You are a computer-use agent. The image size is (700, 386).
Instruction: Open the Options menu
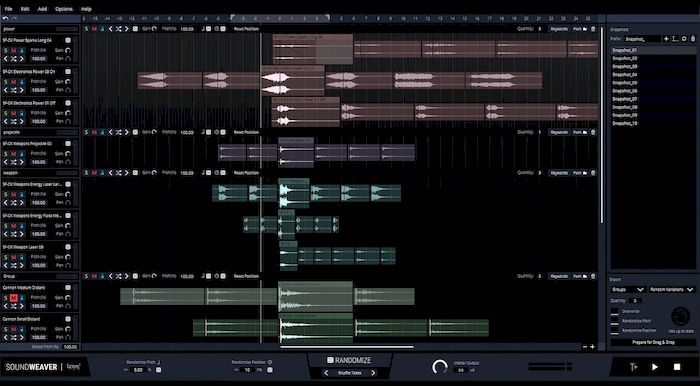pos(64,9)
